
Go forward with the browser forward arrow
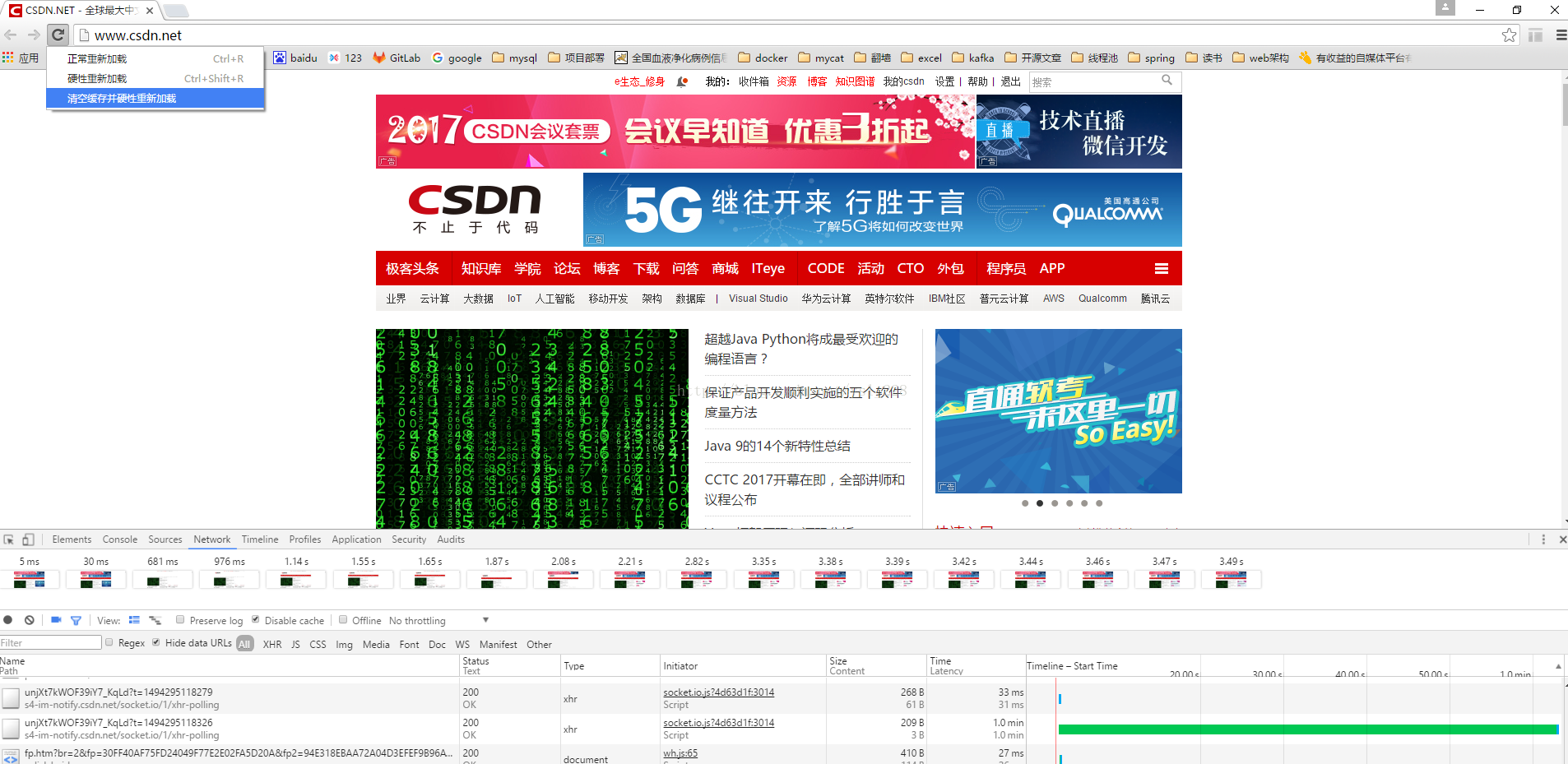coord(34,35)
